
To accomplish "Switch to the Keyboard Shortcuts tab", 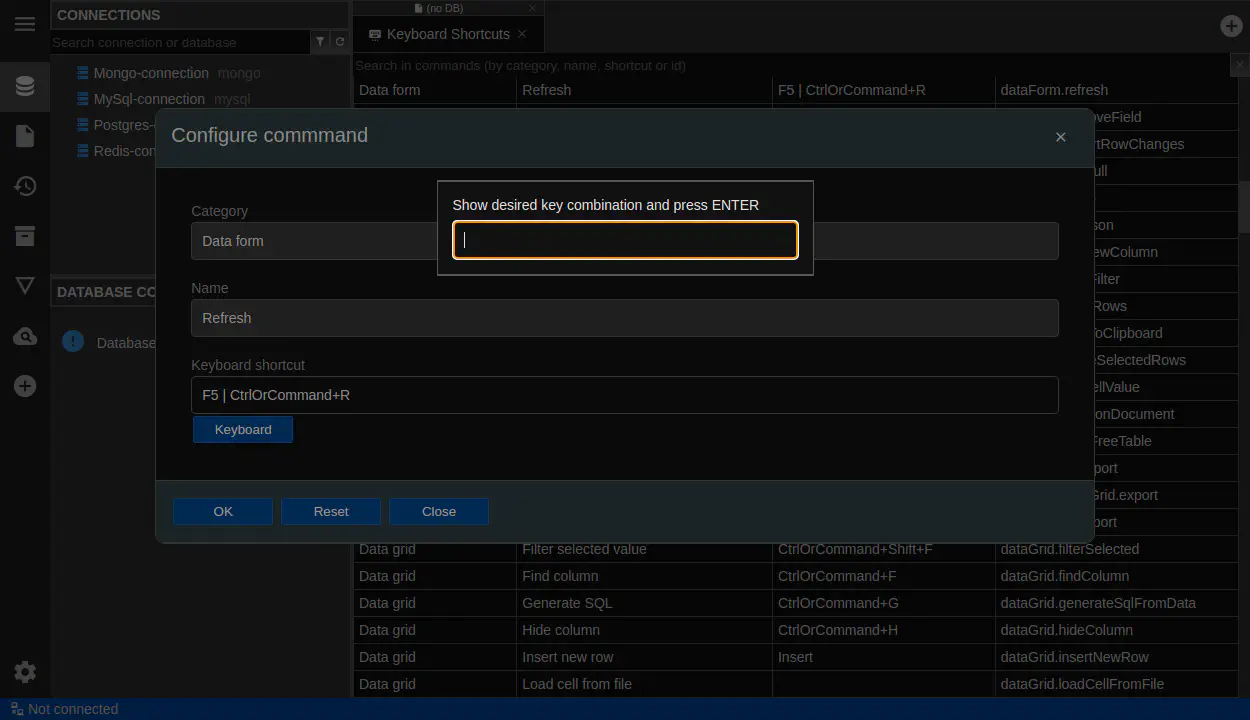I will click(447, 34).
